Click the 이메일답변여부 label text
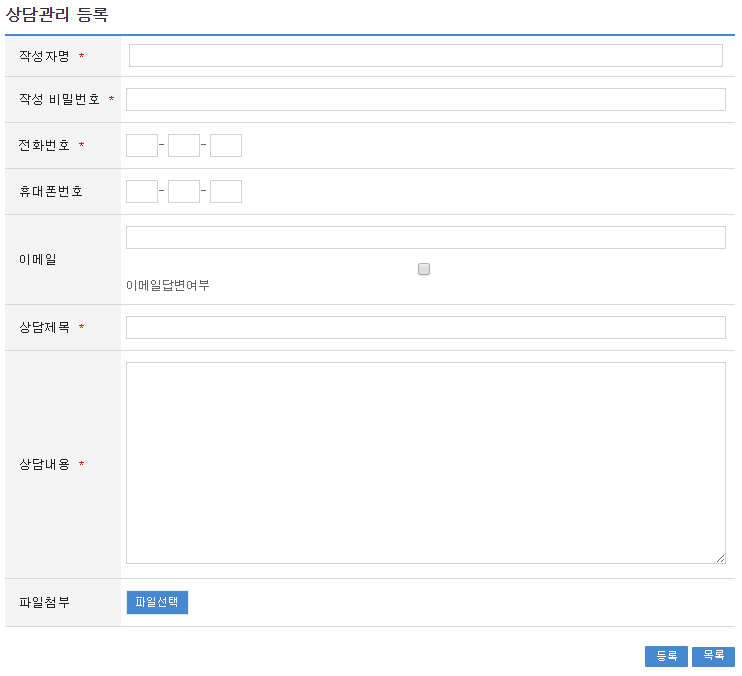This screenshot has height=676, width=742. pos(168,286)
